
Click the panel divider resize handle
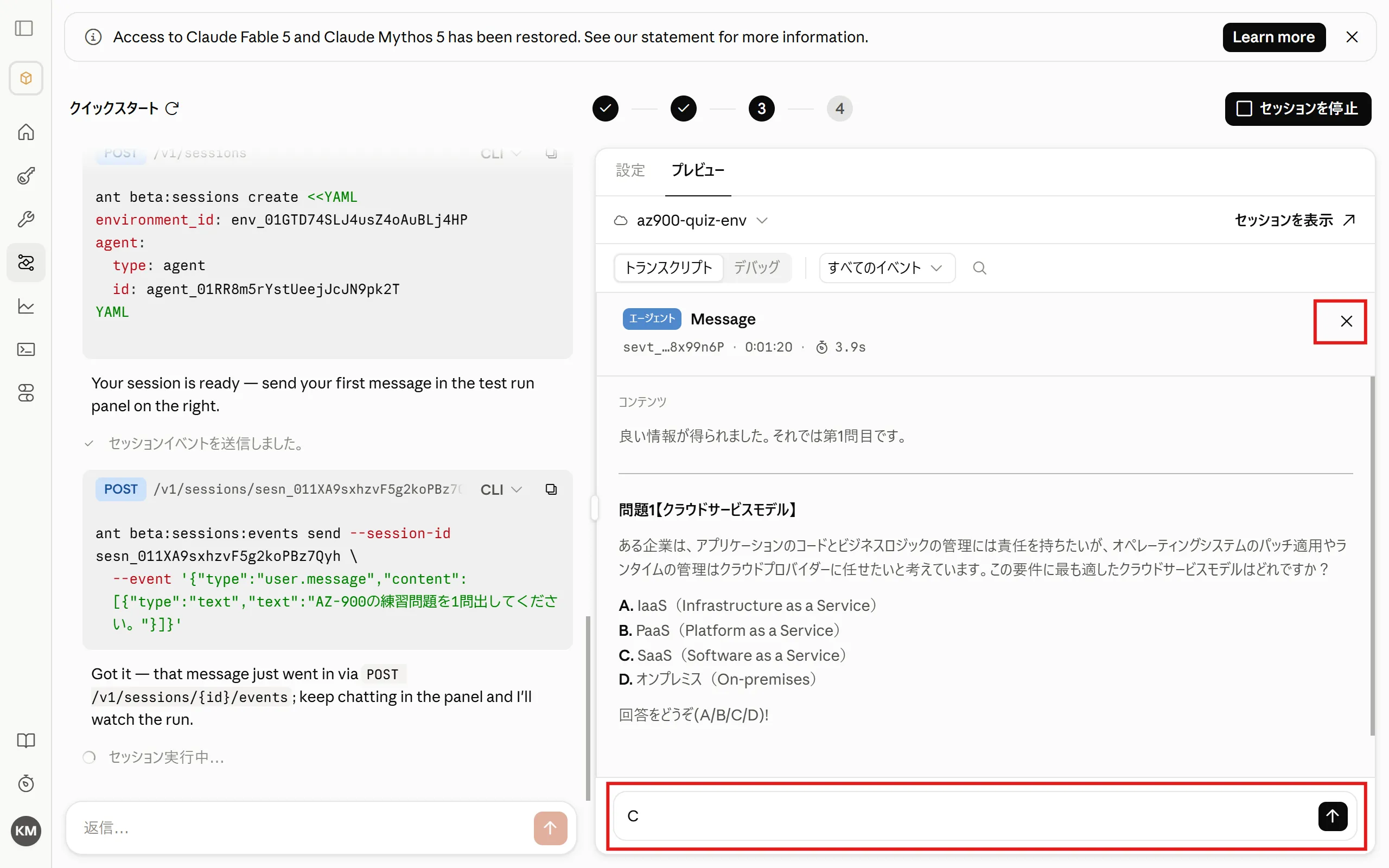(594, 508)
